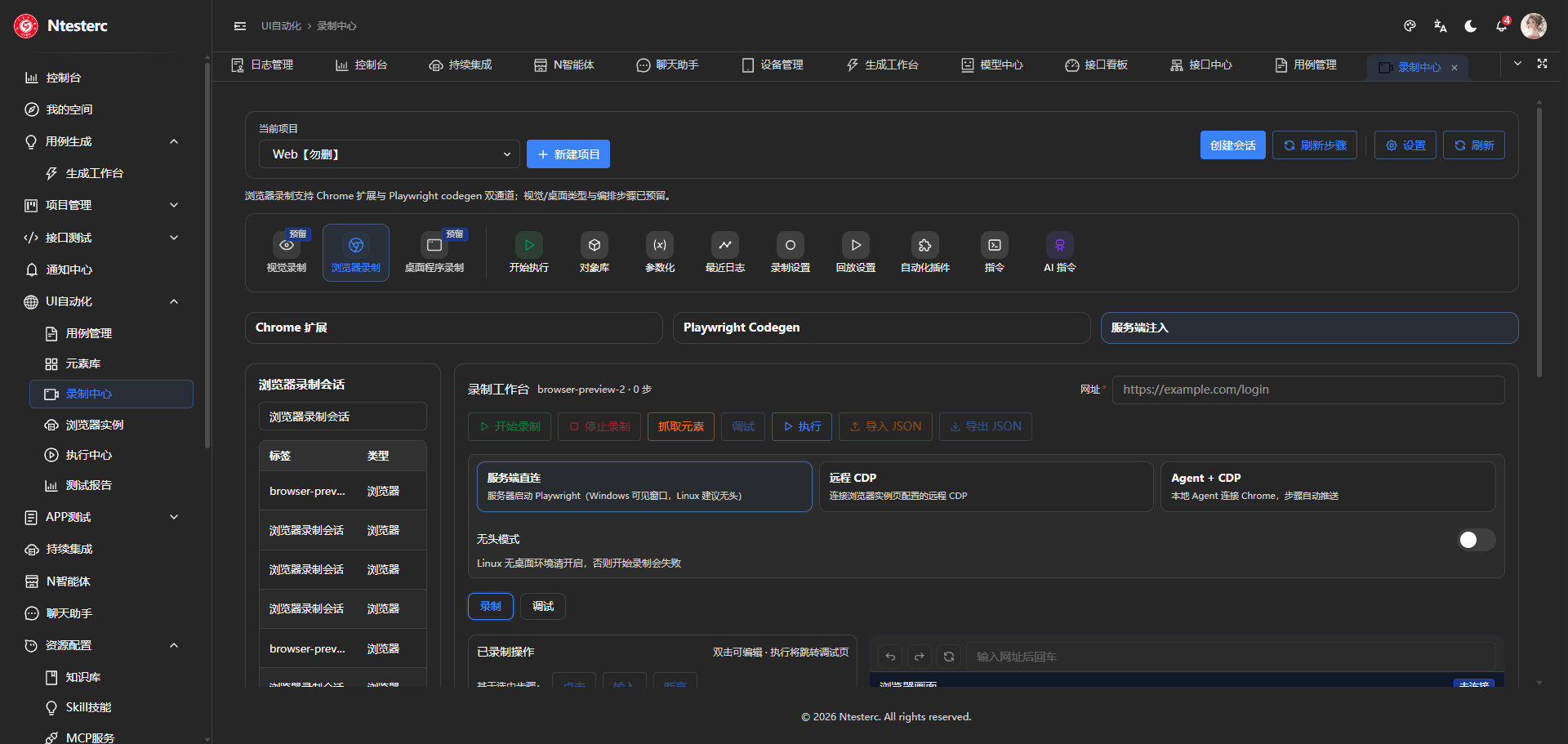Open the 指令 terminal icon

coord(995,245)
